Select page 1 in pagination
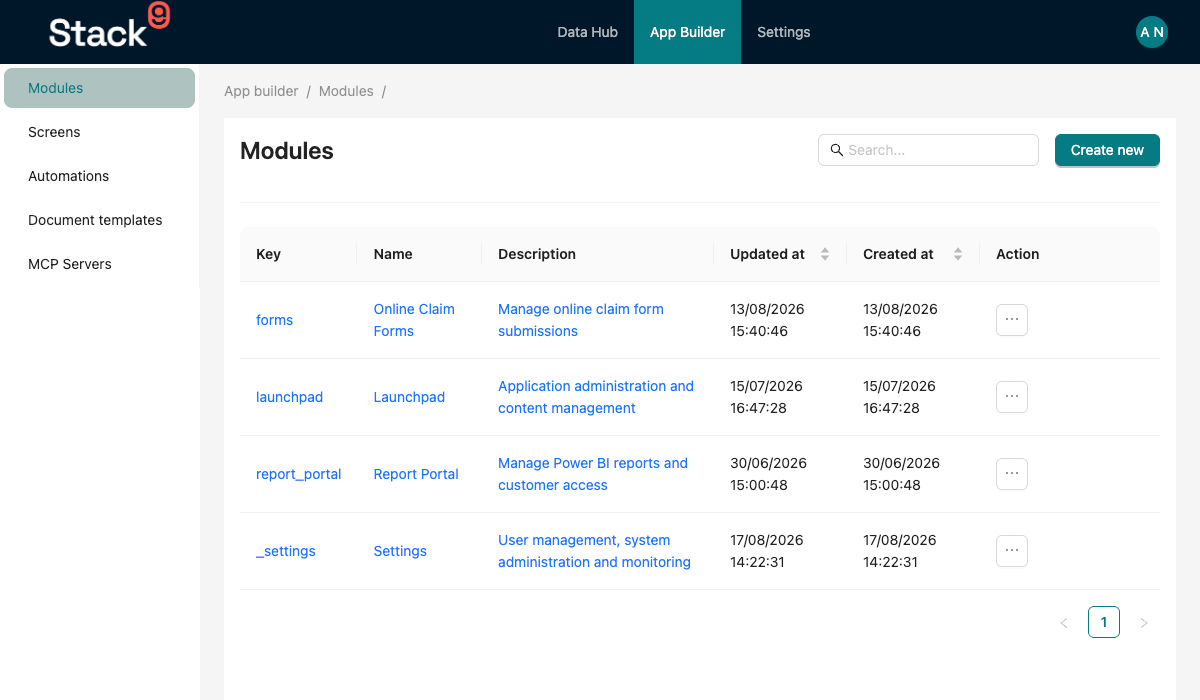The height and width of the screenshot is (700, 1200). [1104, 622]
